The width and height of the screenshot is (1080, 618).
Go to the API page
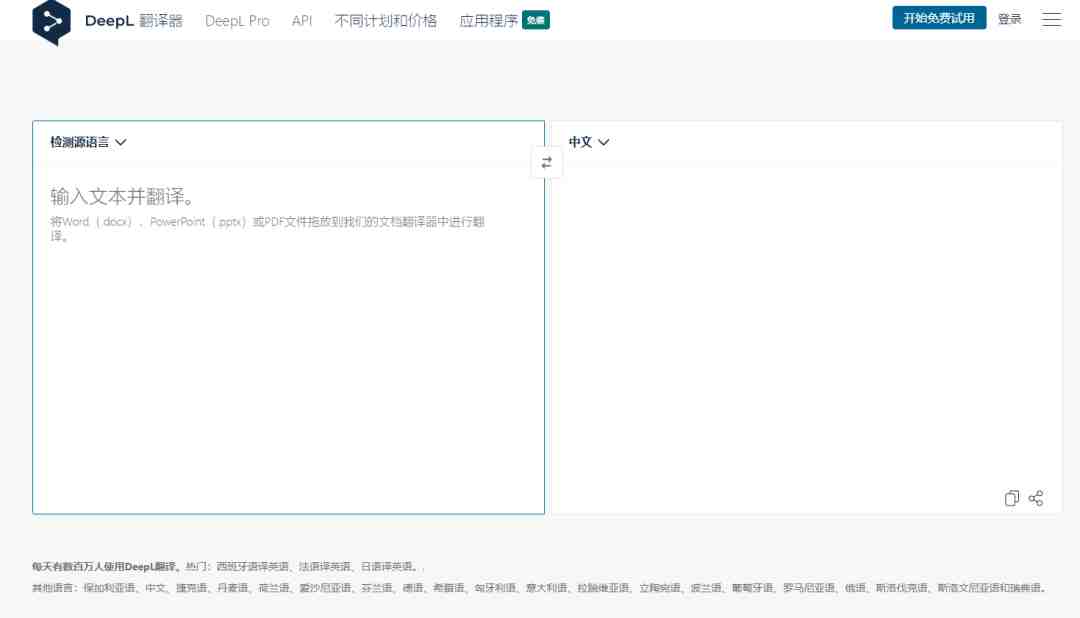pyautogui.click(x=302, y=21)
